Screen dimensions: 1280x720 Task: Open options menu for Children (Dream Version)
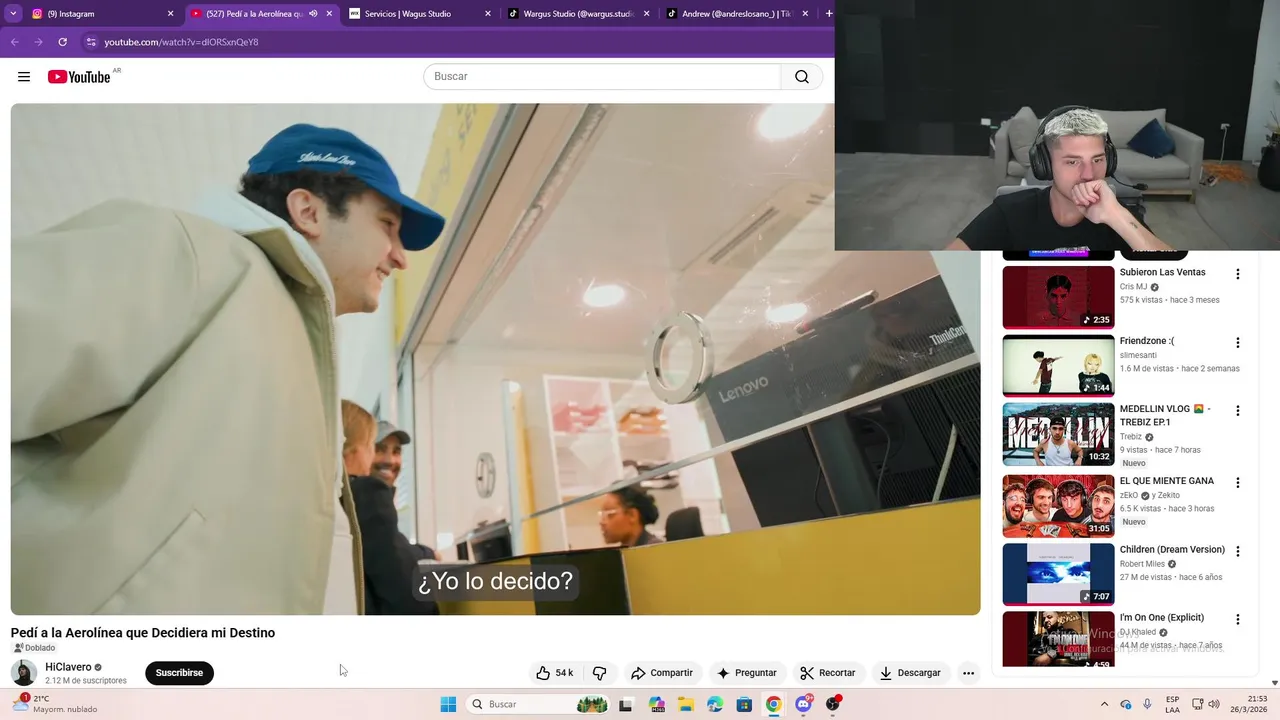[1237, 551]
